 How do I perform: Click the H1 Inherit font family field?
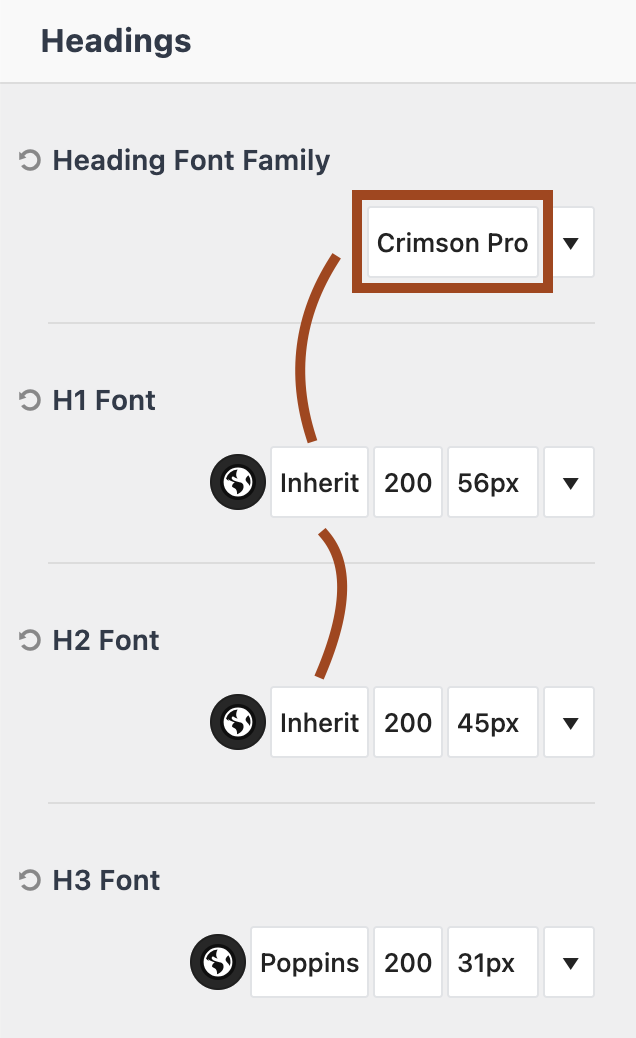coord(320,482)
